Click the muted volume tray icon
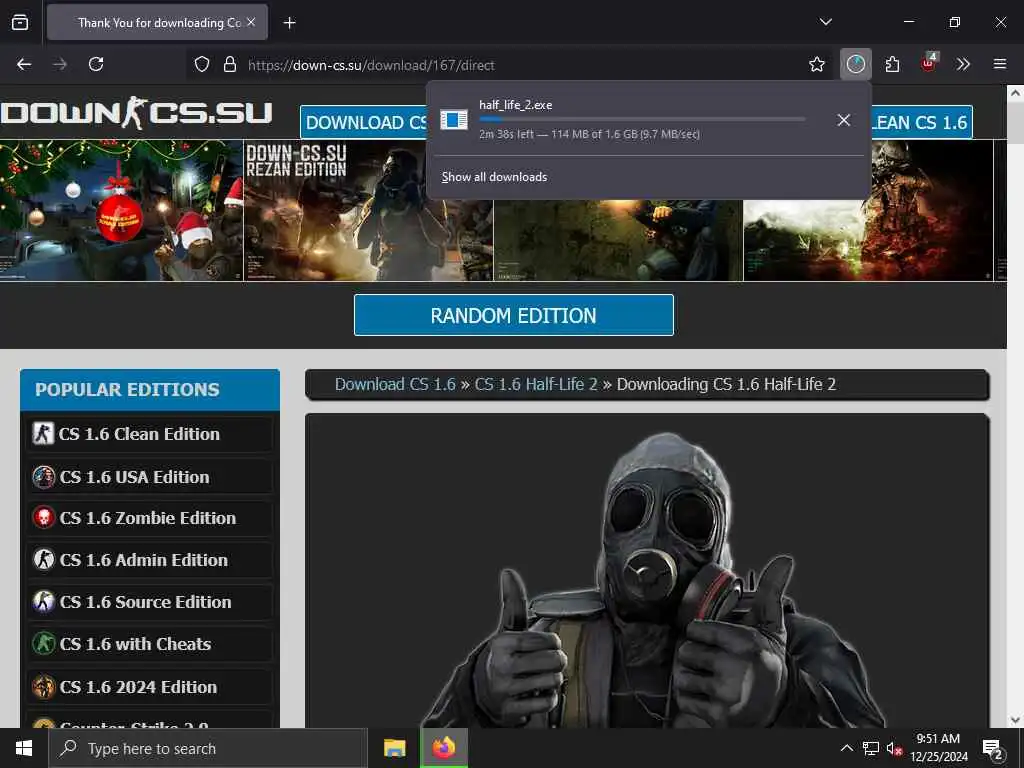1024x768 pixels. click(894, 748)
